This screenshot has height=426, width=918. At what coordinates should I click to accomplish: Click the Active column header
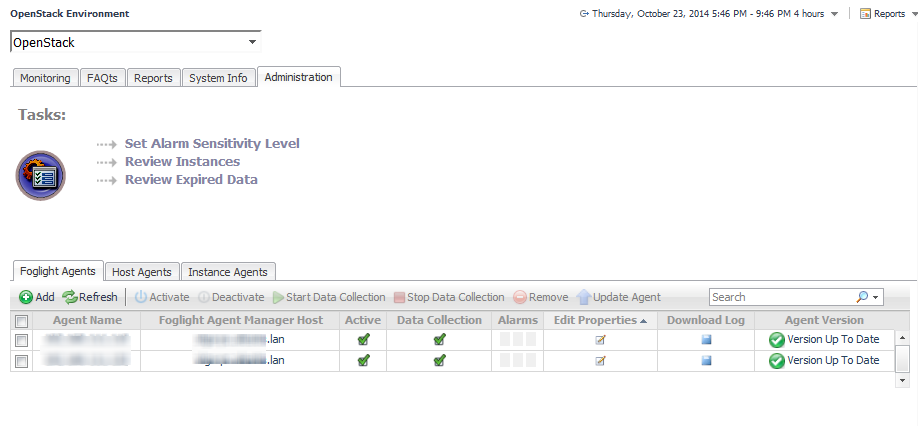click(363, 320)
